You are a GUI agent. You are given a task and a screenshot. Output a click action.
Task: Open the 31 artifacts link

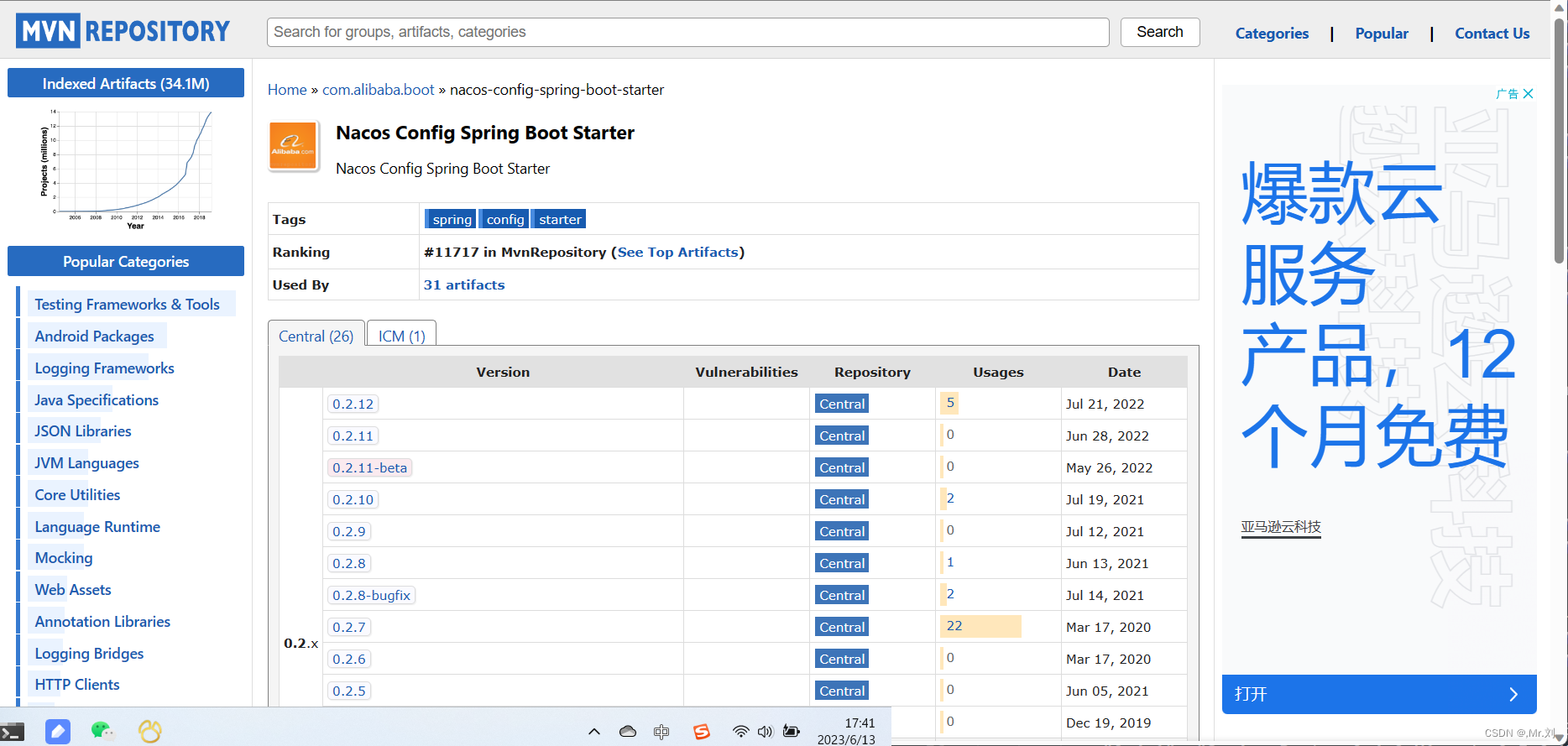tap(464, 284)
